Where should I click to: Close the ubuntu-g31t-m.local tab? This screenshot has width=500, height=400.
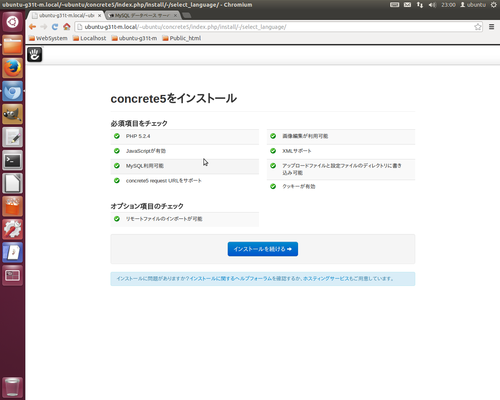[x=99, y=15]
